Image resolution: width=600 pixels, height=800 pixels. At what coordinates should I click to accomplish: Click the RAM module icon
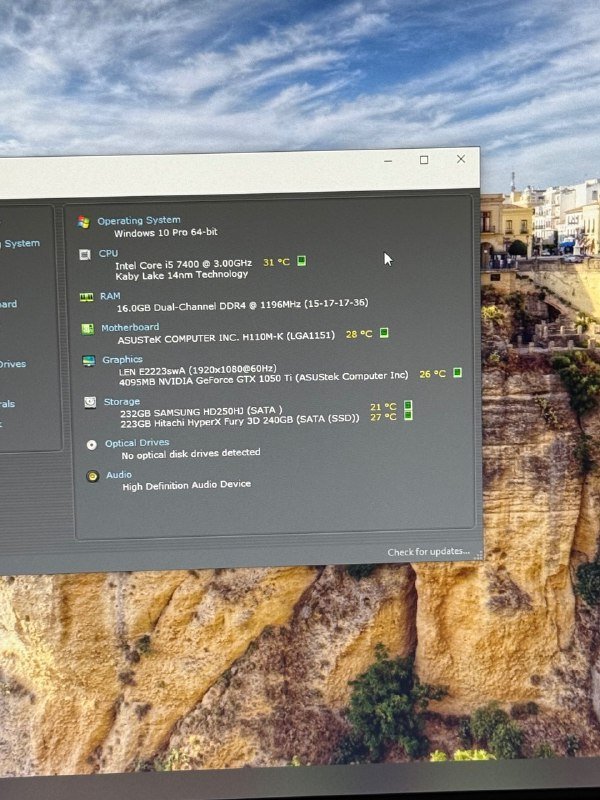pyautogui.click(x=86, y=297)
